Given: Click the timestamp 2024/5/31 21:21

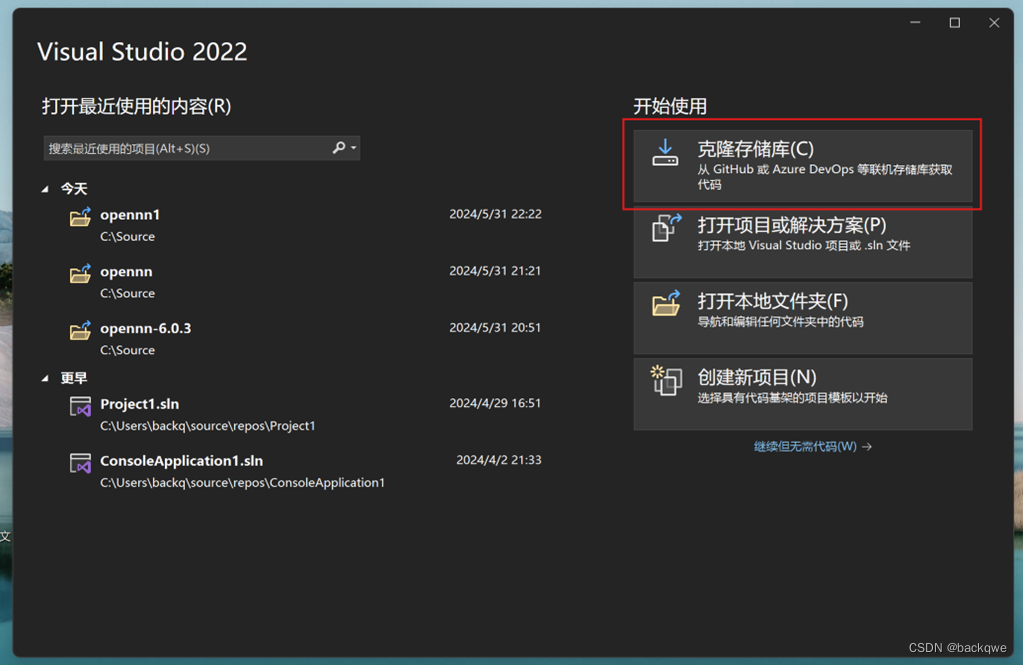Looking at the screenshot, I should (495, 271).
